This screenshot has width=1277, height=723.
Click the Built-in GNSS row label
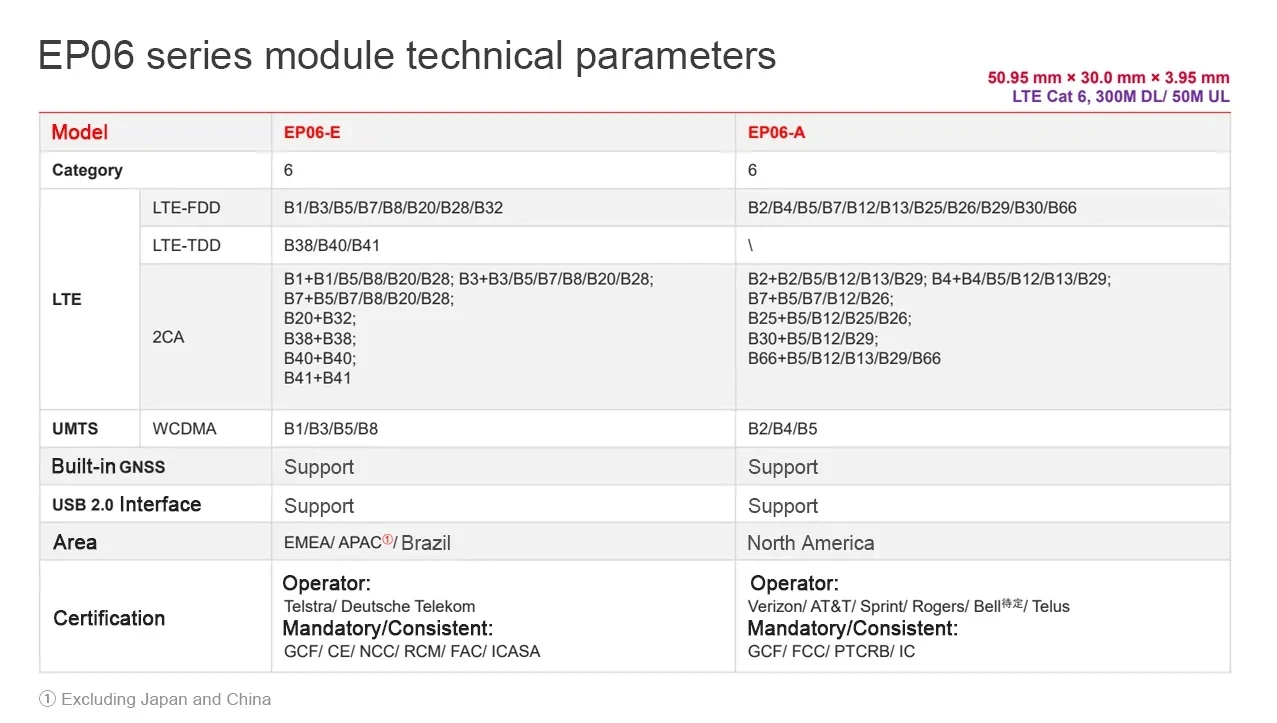pos(108,467)
